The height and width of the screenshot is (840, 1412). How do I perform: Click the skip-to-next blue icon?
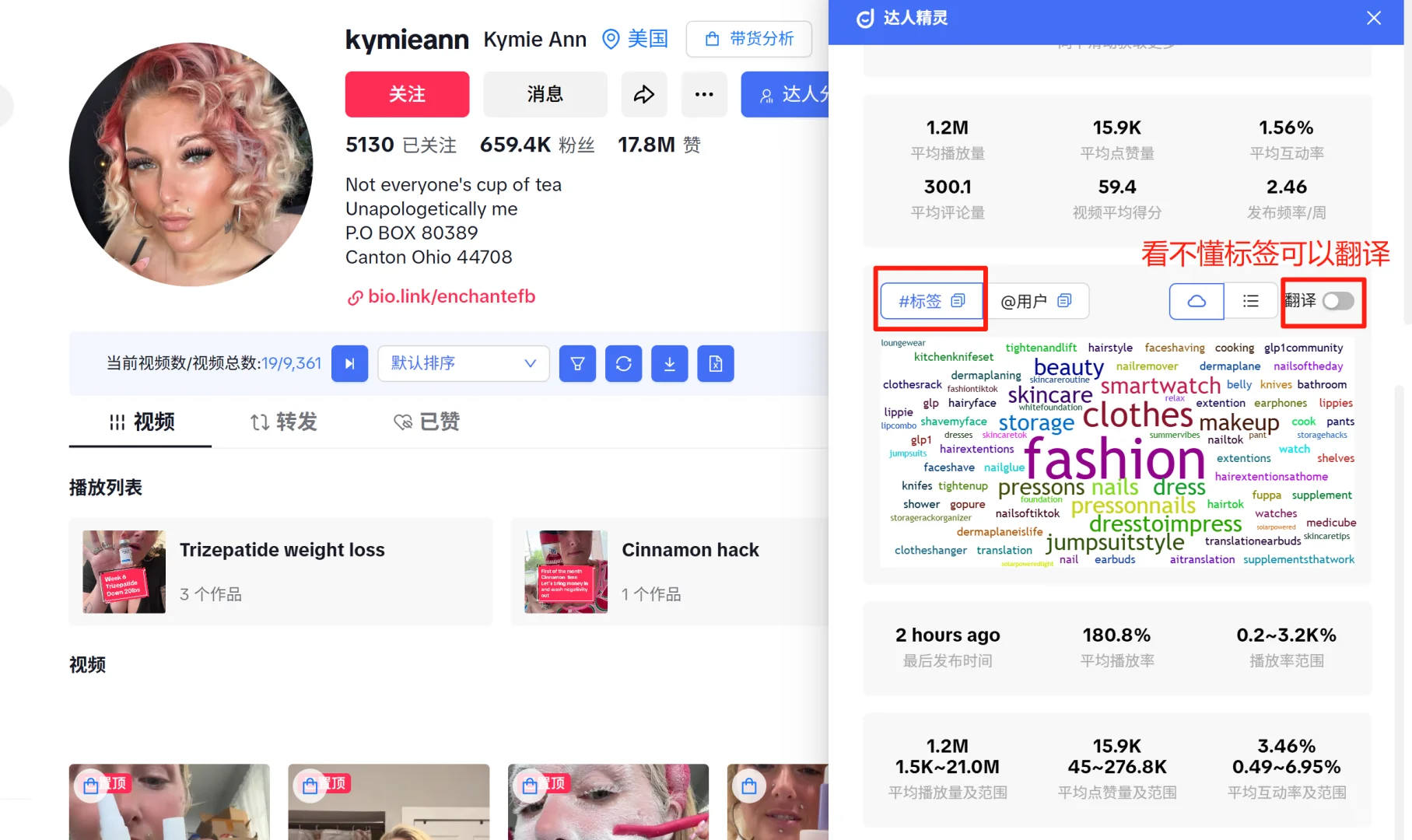point(349,363)
